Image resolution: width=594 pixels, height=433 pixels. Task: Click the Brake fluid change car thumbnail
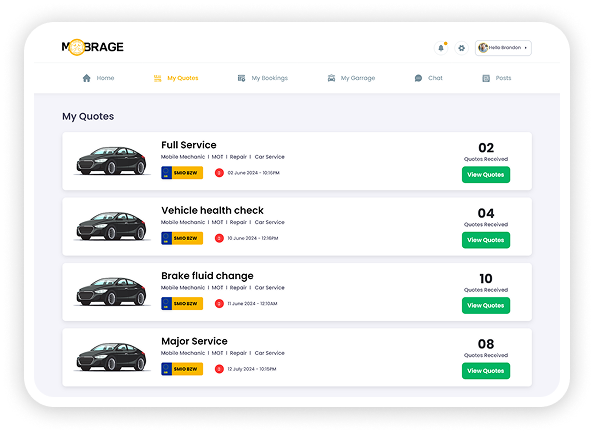111,291
